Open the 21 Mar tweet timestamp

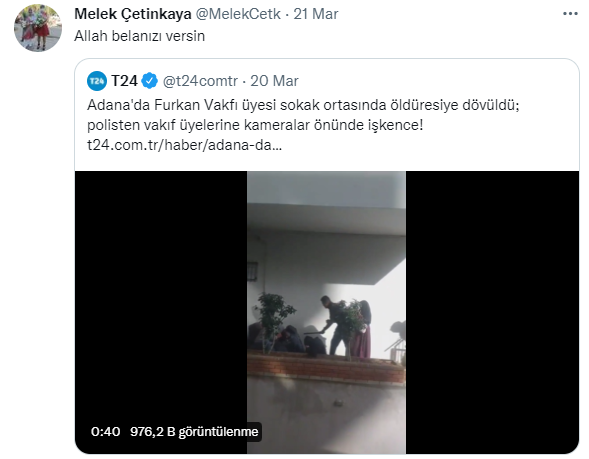point(316,14)
